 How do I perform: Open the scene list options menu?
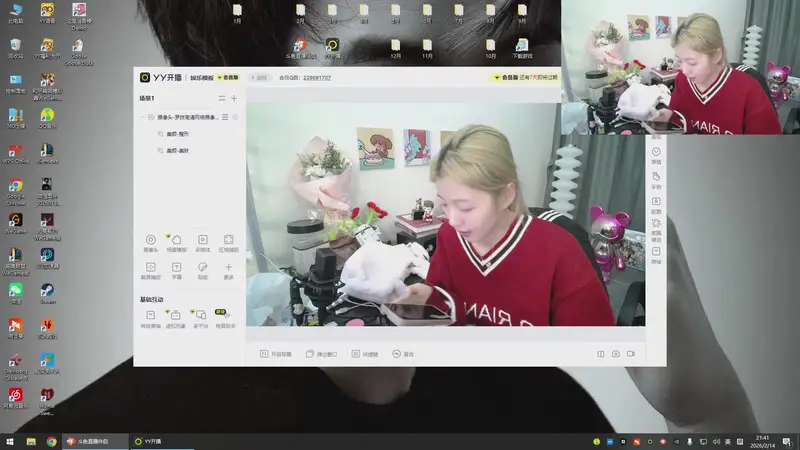(221, 98)
